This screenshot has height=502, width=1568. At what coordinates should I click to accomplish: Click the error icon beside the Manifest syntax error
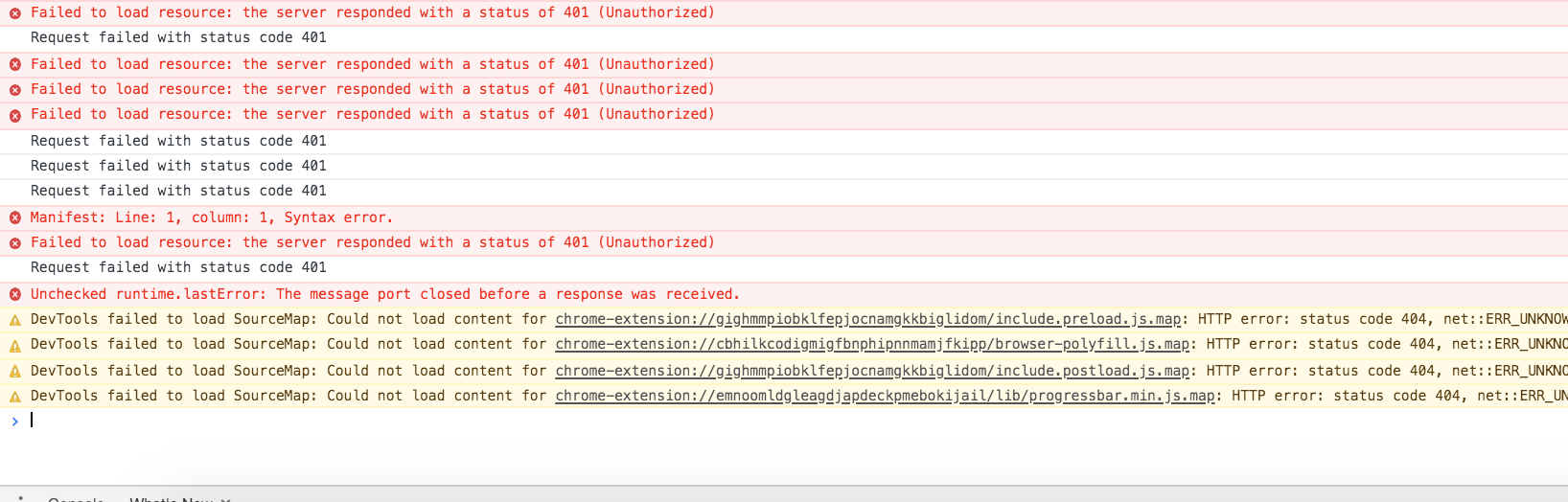pyautogui.click(x=15, y=217)
